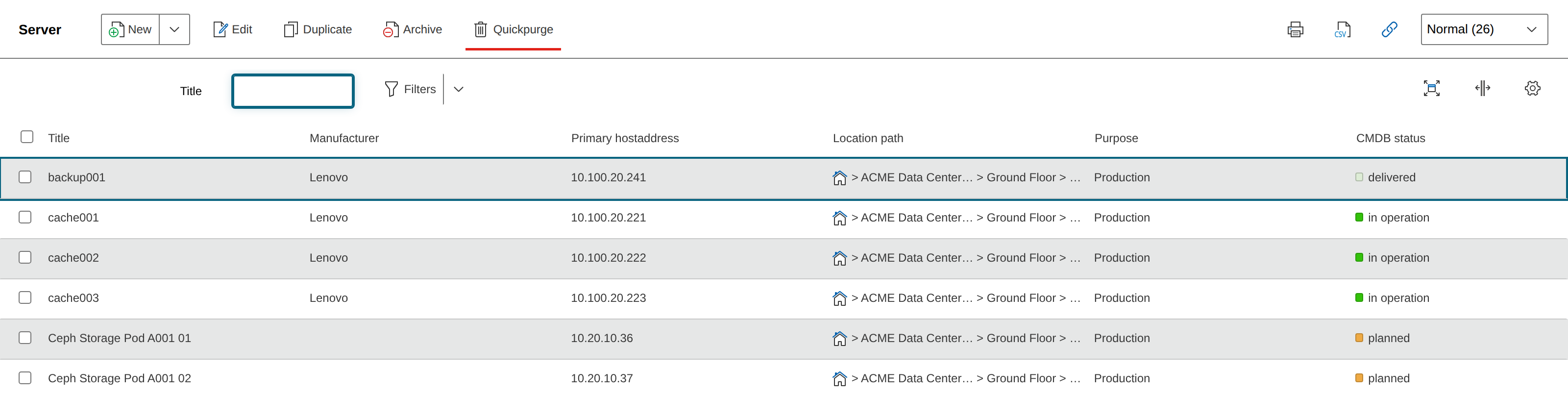Sort by Manufacturer column header
The height and width of the screenshot is (394, 1568).
pyautogui.click(x=344, y=138)
